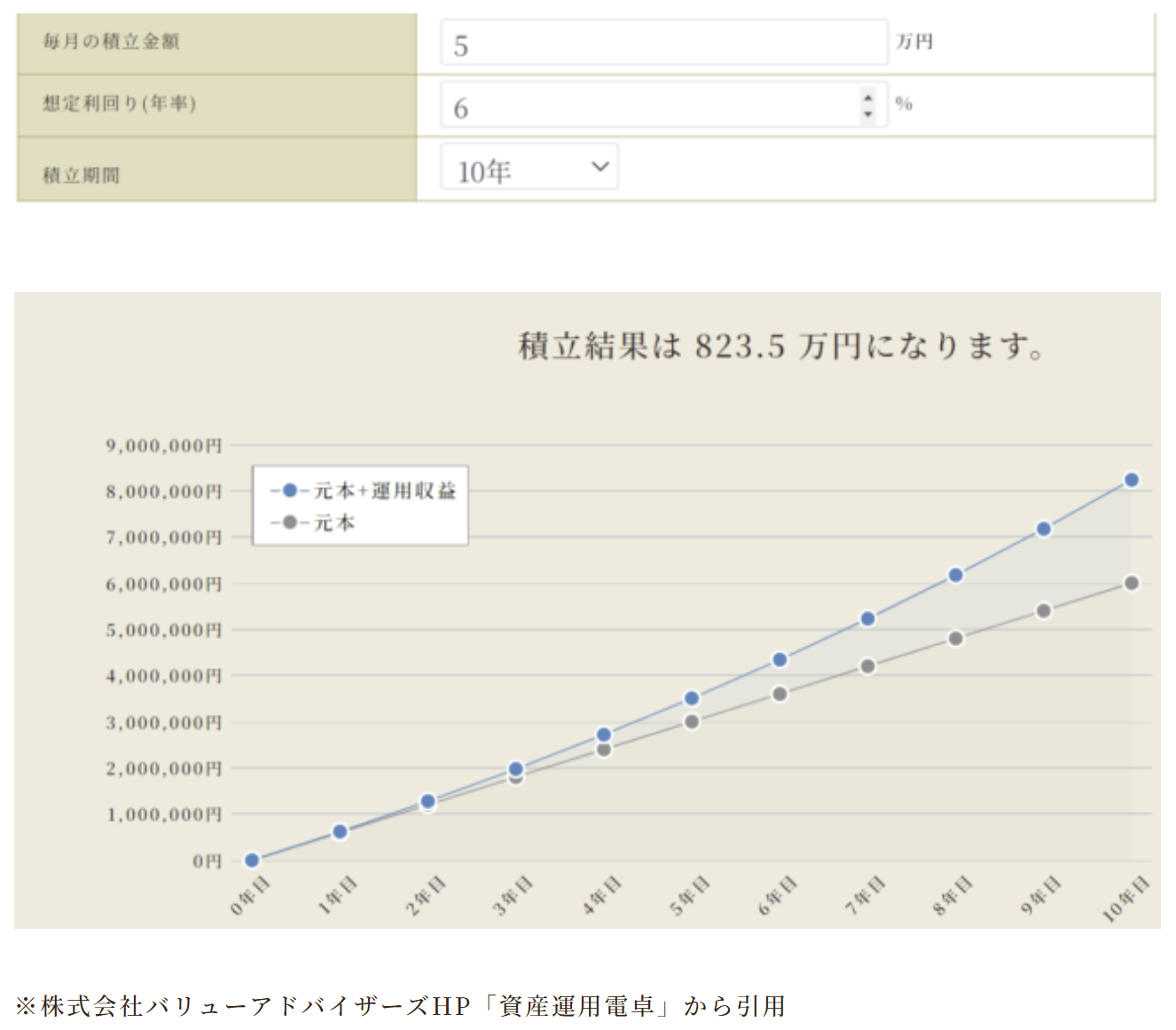Click the 1,000,000円 axis label
Viewport: 1176px width, 1030px height.
164,814
